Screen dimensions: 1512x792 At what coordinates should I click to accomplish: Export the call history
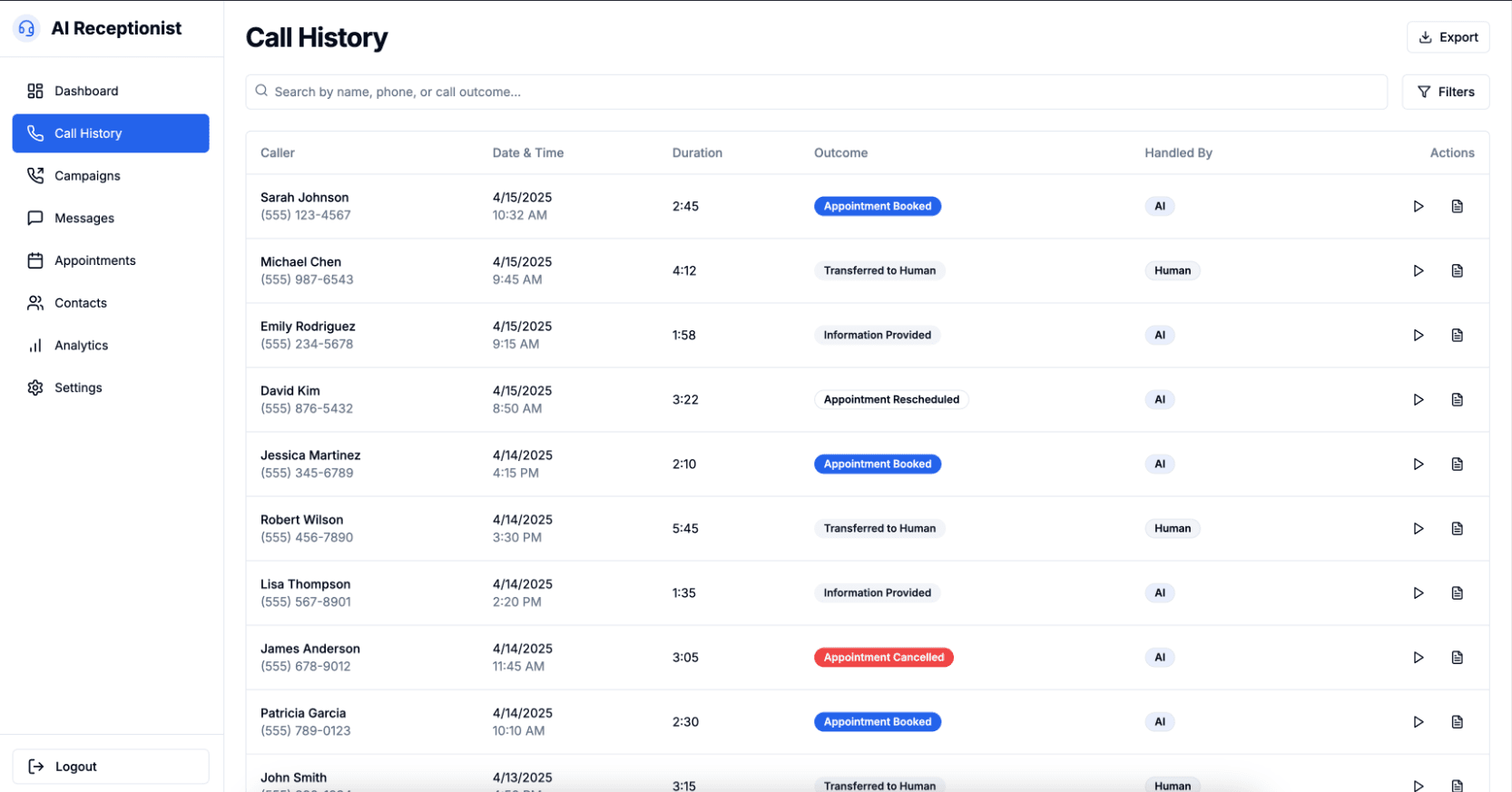coord(1448,37)
